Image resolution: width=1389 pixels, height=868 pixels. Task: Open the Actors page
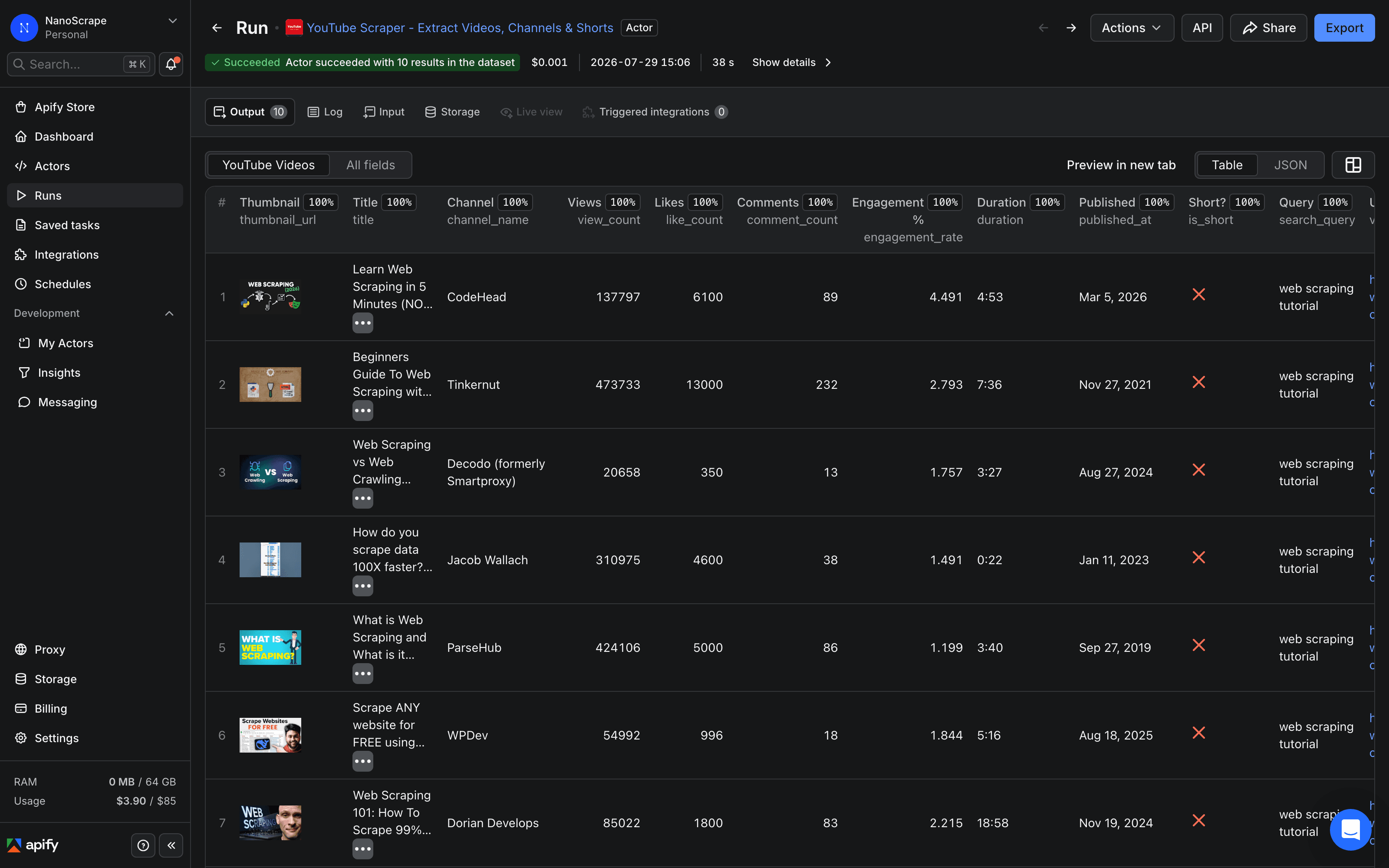coord(95,166)
